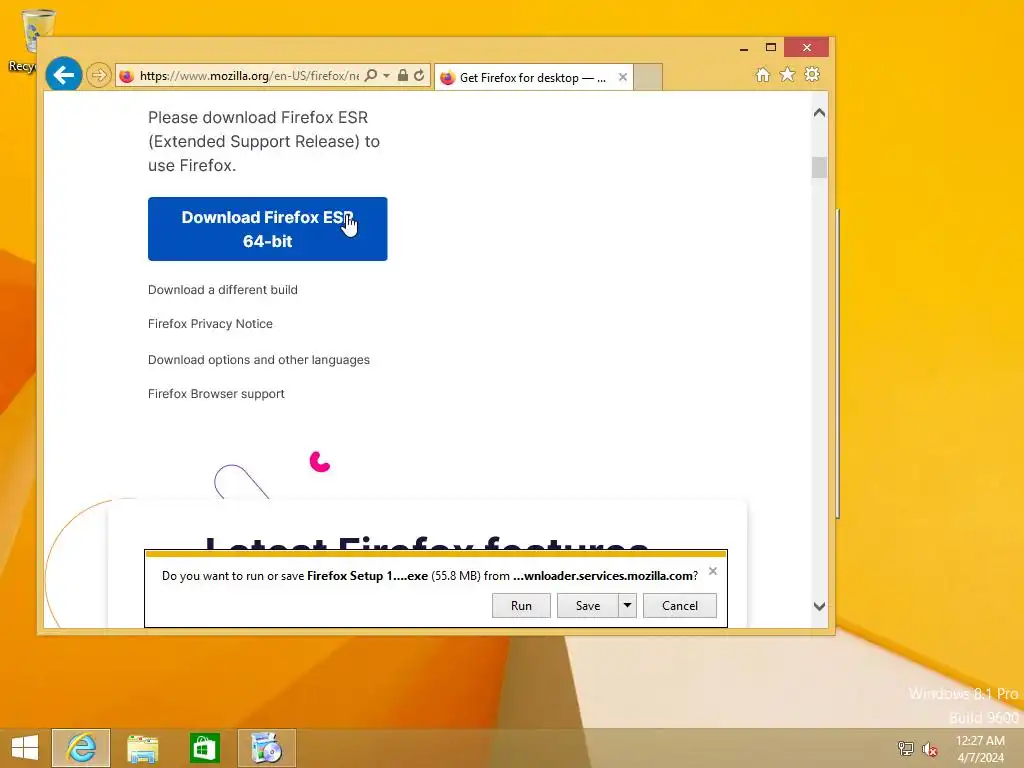Click the vertical scrollbar thumb
This screenshot has height=768, width=1024.
pyautogui.click(x=820, y=167)
